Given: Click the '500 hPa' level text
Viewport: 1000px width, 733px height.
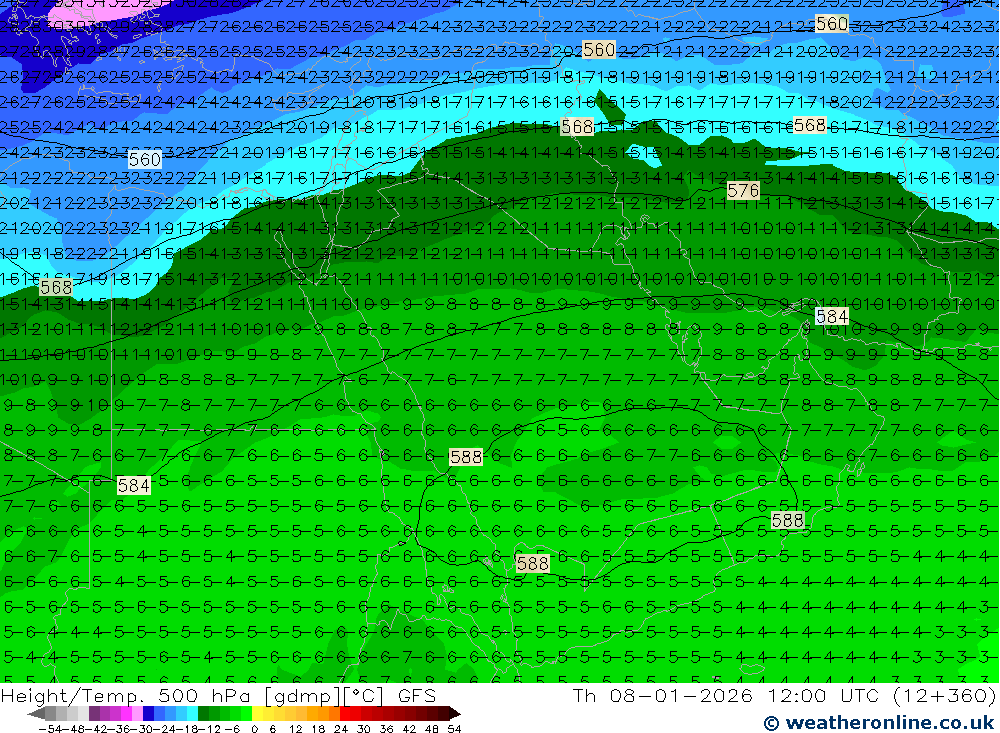Looking at the screenshot, I should [203, 696].
